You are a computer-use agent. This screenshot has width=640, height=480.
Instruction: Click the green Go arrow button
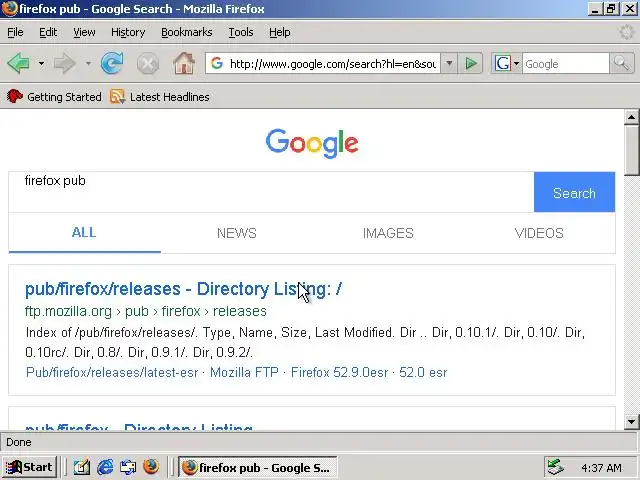pyautogui.click(x=471, y=64)
